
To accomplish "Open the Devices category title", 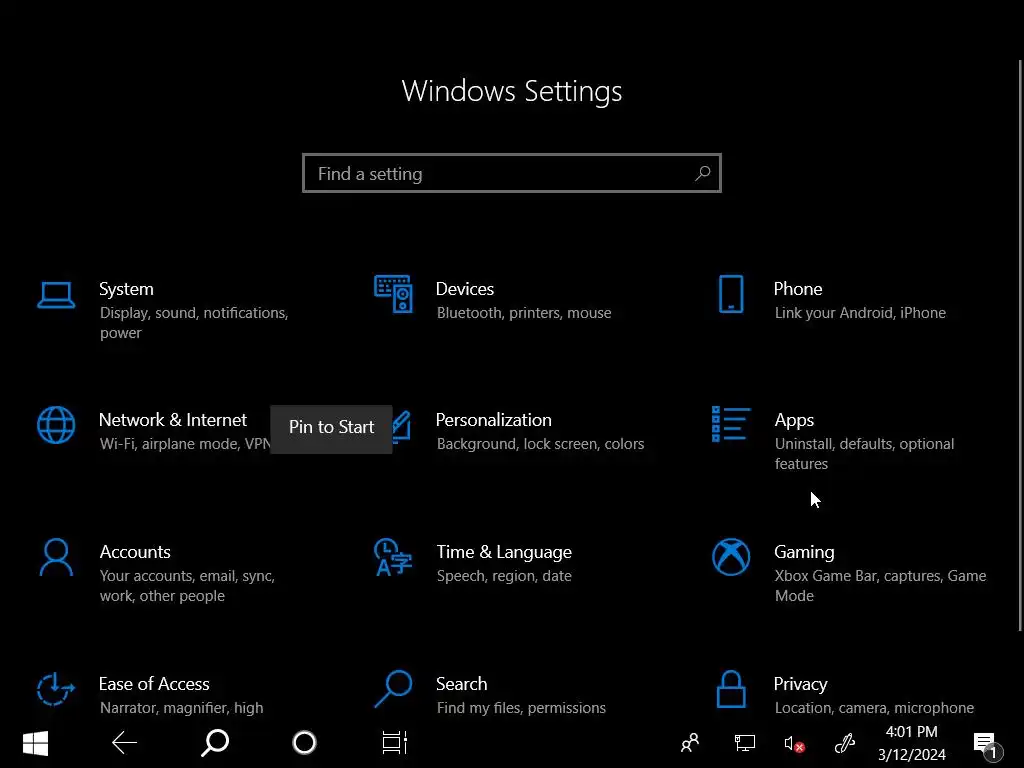I will pos(465,289).
